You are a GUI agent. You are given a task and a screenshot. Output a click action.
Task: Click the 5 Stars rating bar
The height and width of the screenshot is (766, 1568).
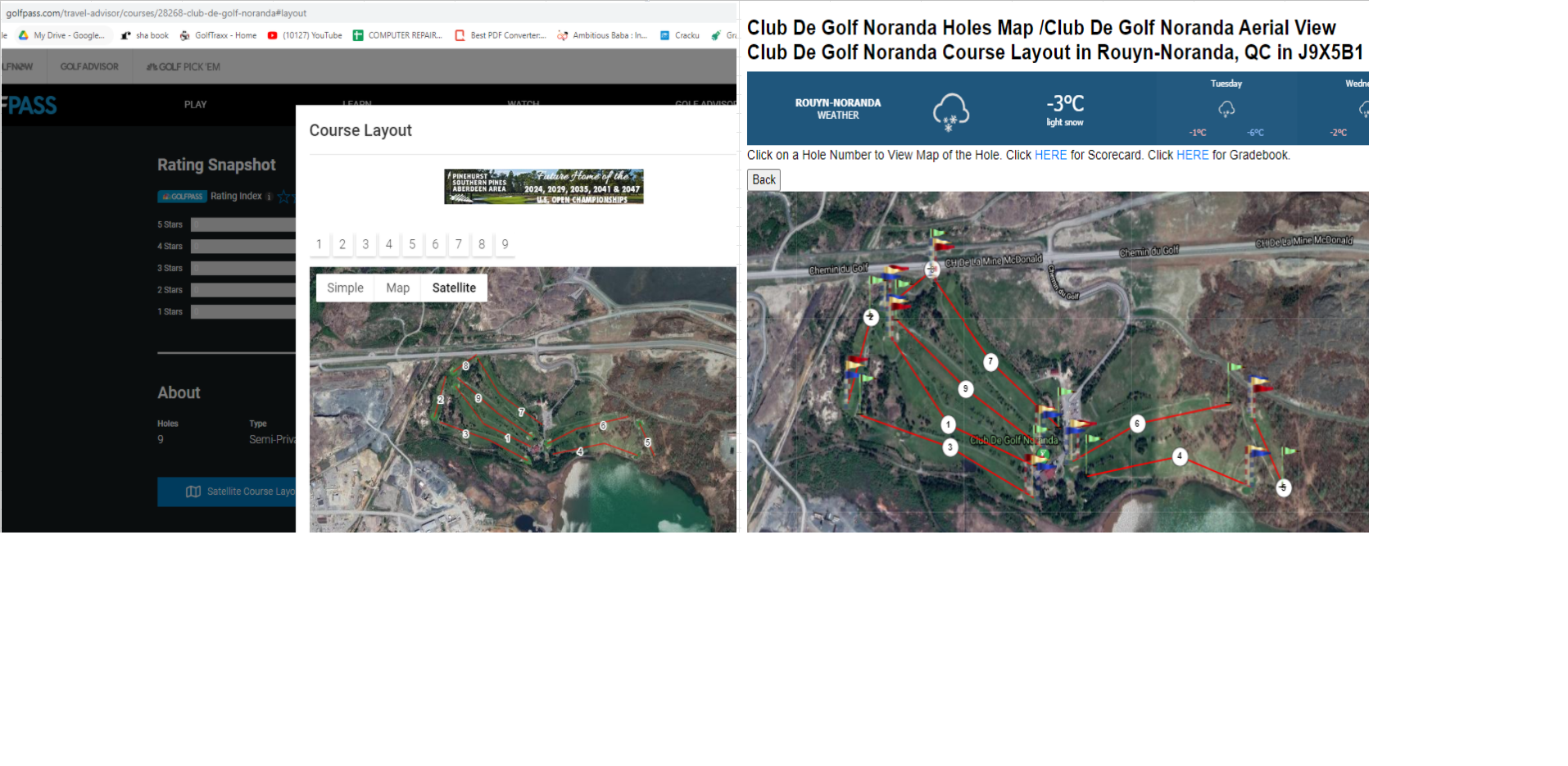click(x=242, y=224)
